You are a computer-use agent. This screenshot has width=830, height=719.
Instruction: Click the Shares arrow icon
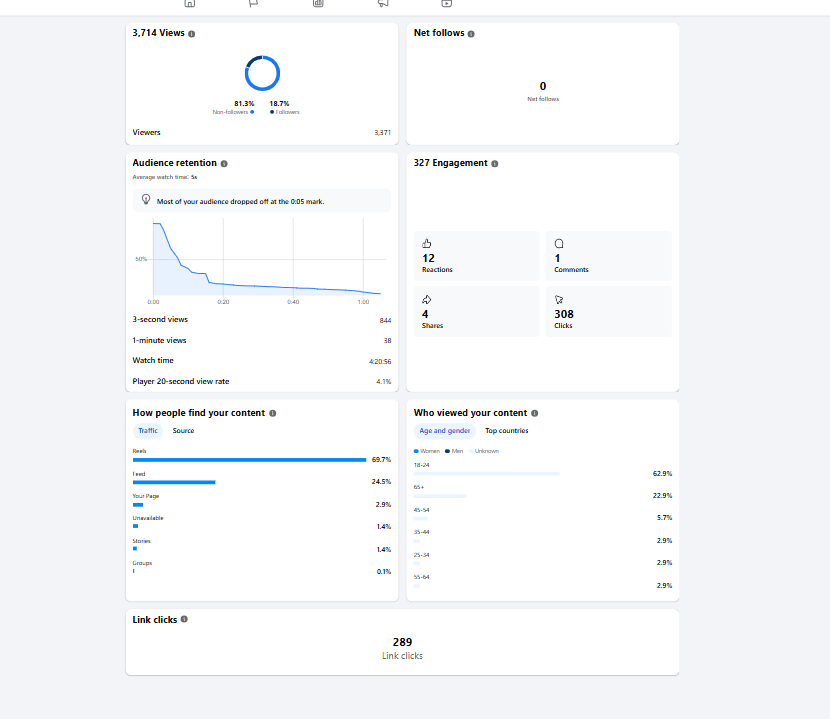click(x=427, y=300)
